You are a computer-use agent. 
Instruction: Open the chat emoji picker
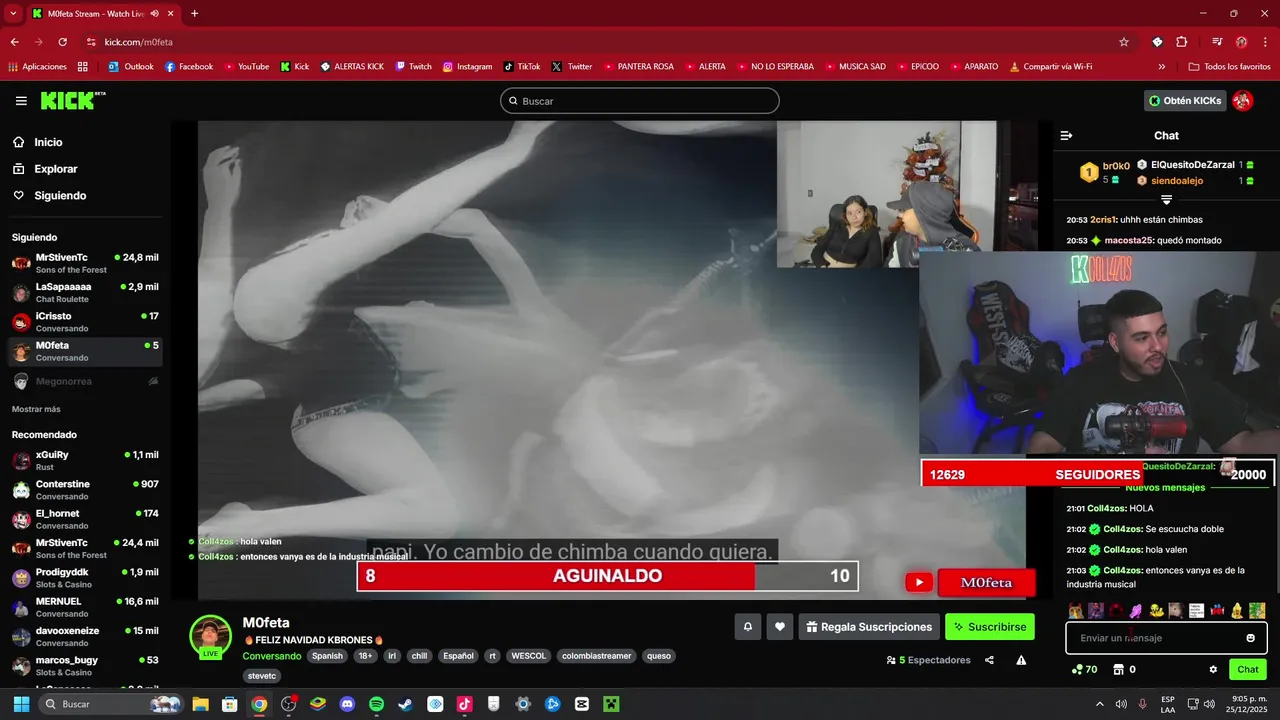pyautogui.click(x=1250, y=638)
